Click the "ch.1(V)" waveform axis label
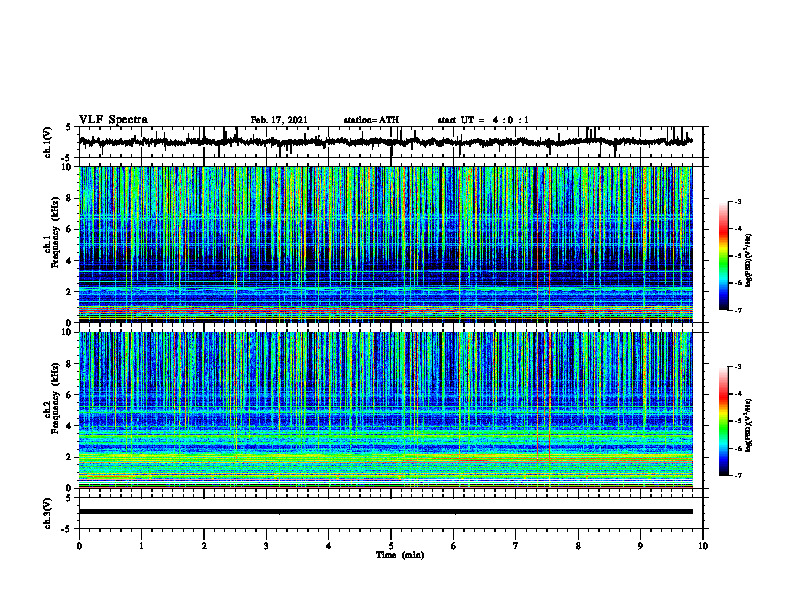Viewport: 792px width, 612px height. click(x=47, y=142)
